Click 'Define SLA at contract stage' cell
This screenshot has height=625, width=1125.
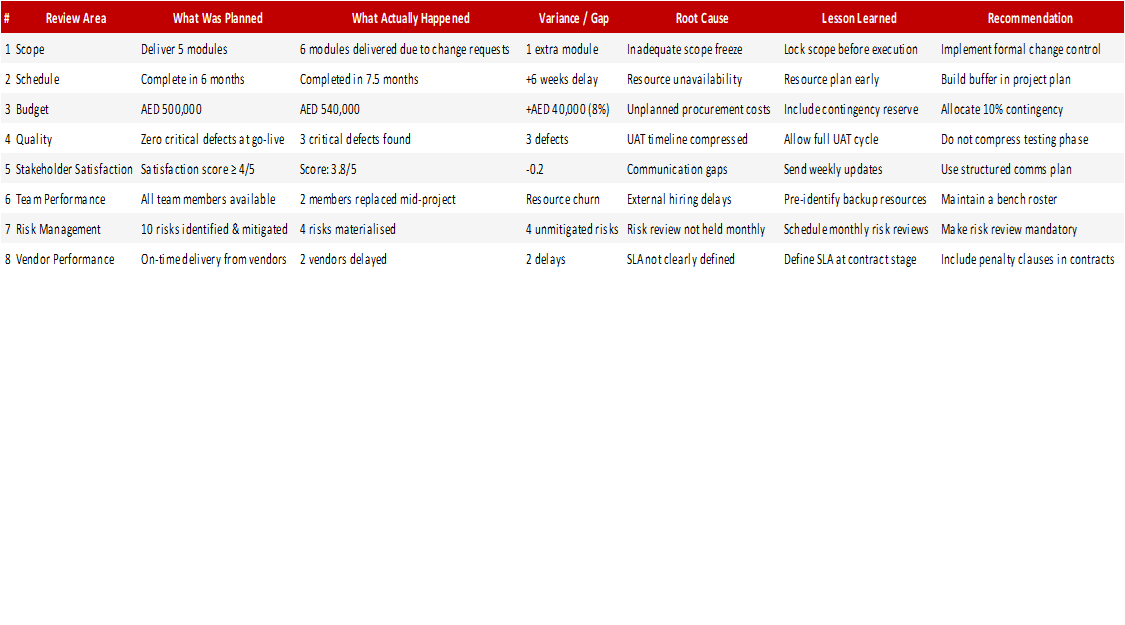pyautogui.click(x=850, y=260)
